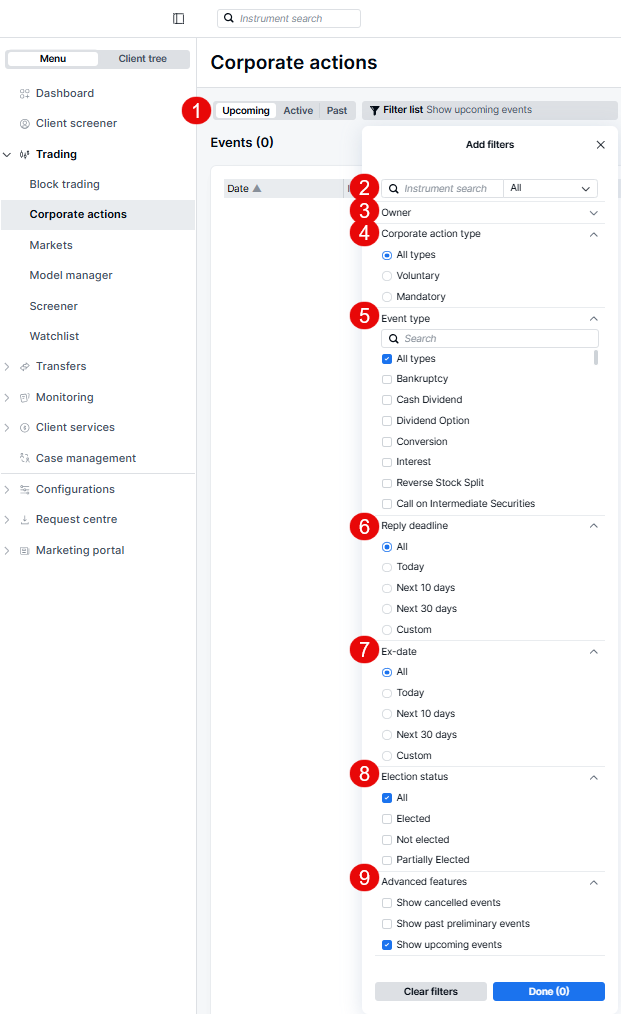Expand the Owner filter section
621x1014 pixels.
point(593,213)
